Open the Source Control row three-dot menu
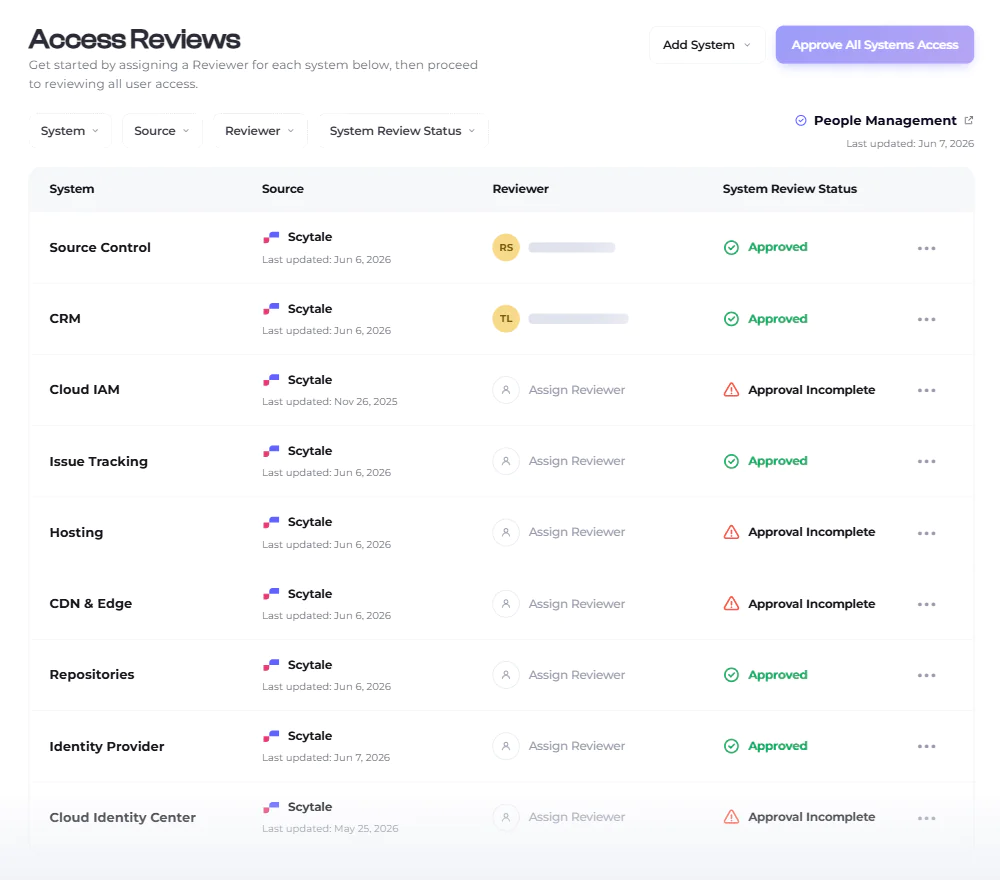 926,248
